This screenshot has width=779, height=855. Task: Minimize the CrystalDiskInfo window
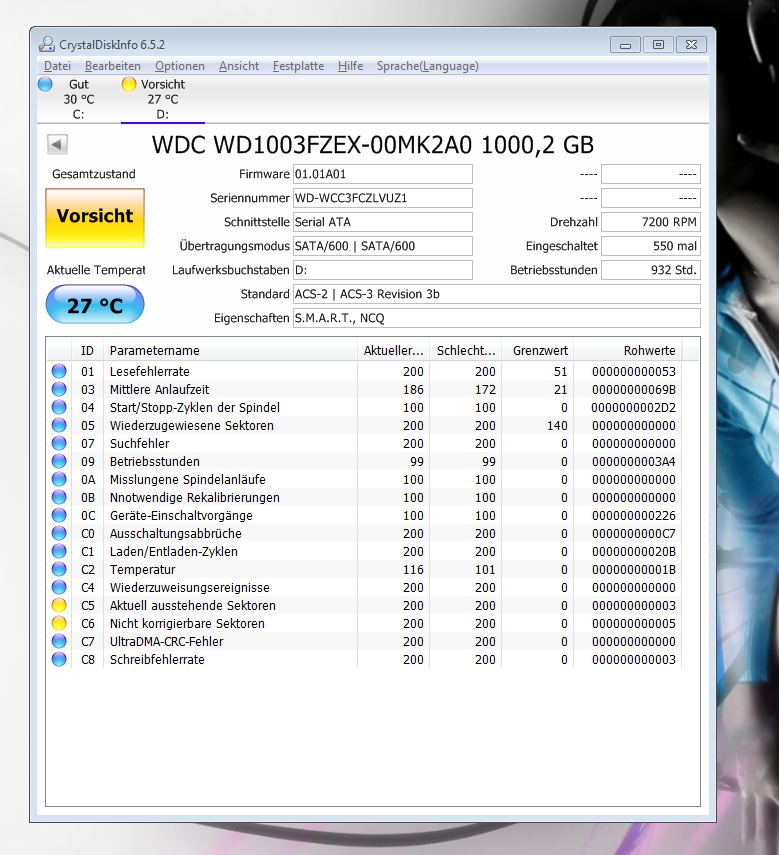point(625,45)
